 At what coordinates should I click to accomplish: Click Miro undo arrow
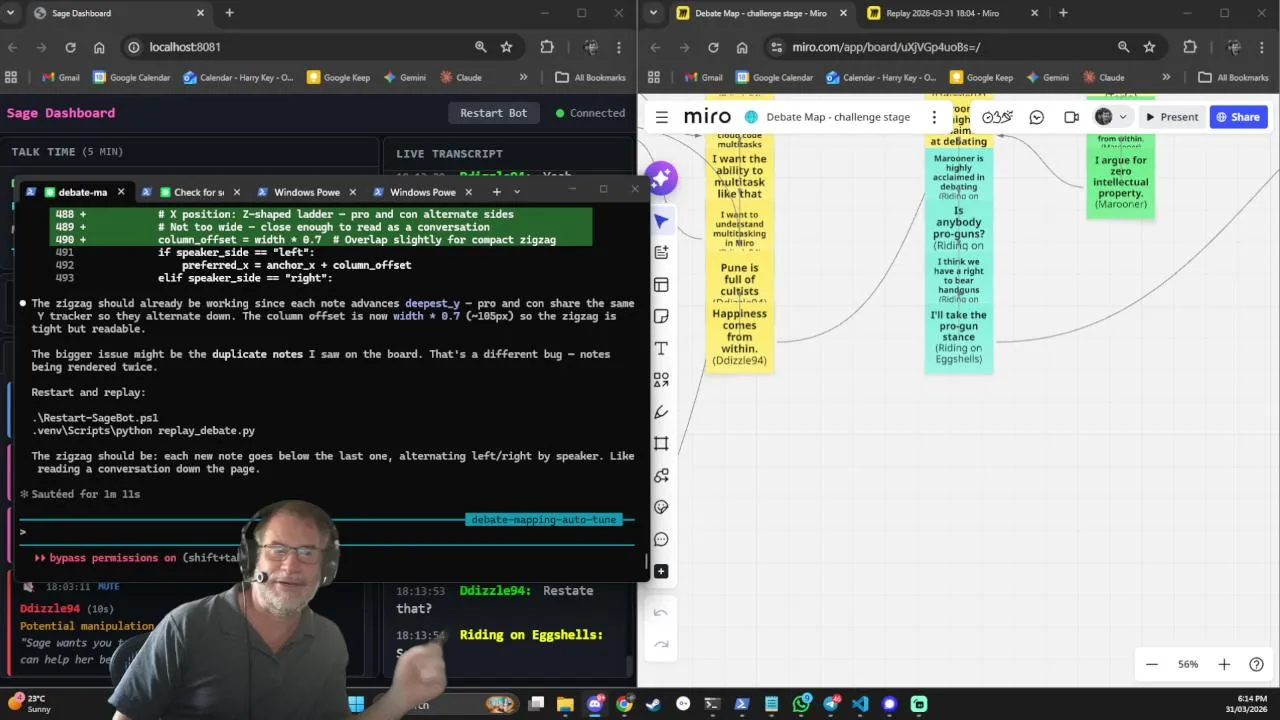pos(661,613)
